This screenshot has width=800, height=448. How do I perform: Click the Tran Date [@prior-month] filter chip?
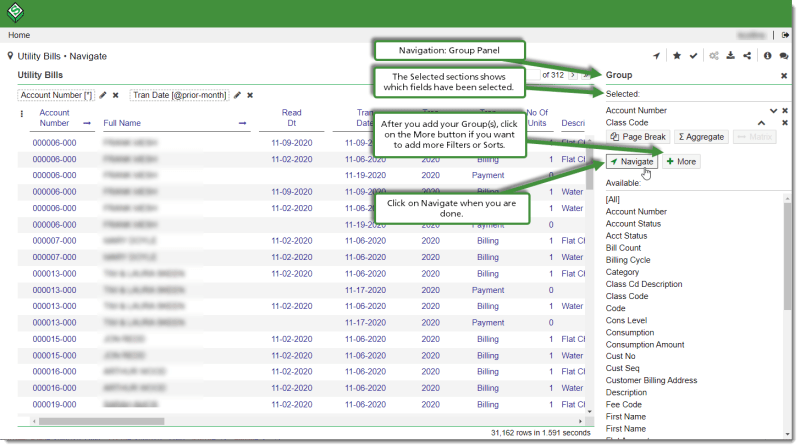pos(180,95)
